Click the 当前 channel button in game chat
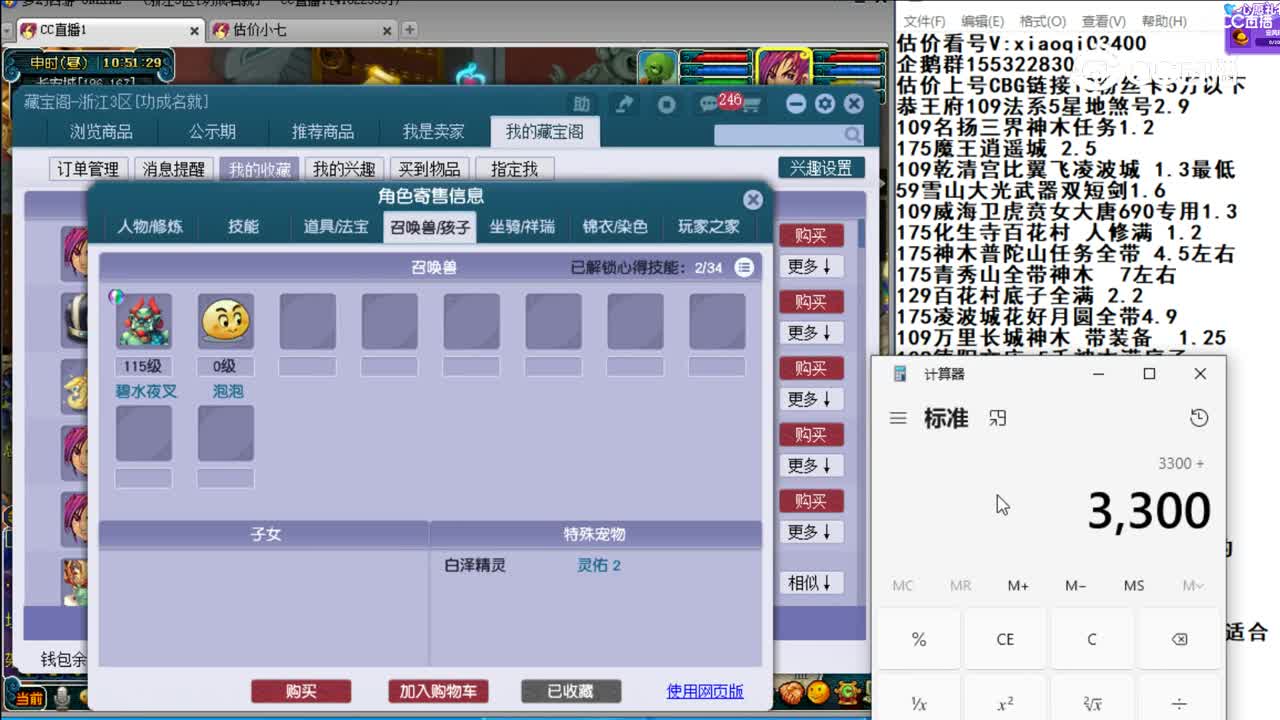Viewport: 1280px width, 720px height. click(x=29, y=698)
